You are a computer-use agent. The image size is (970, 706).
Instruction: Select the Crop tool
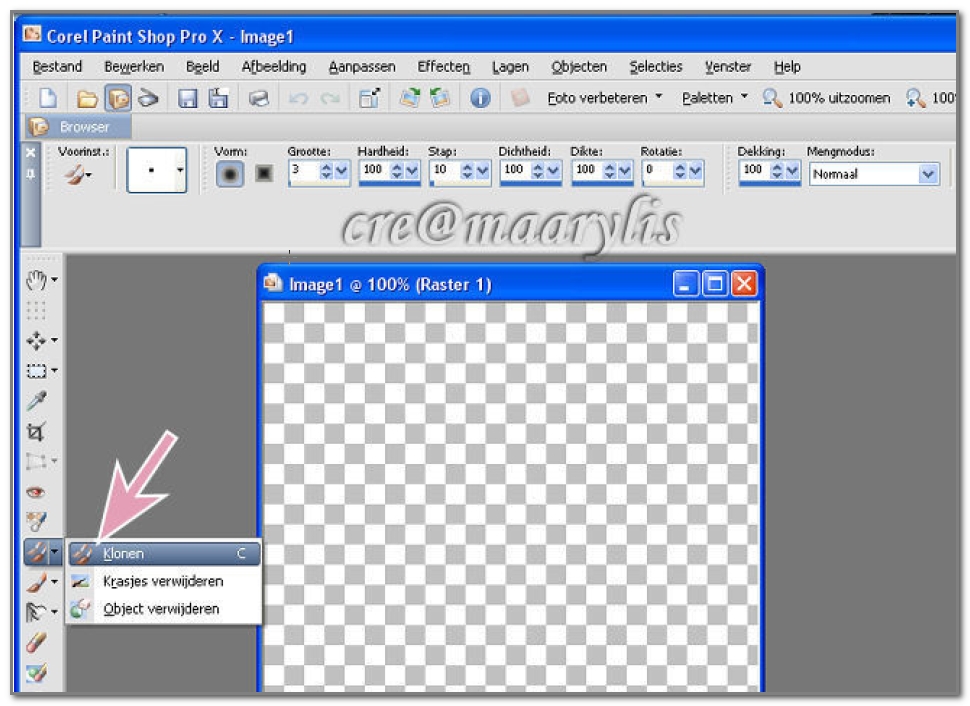click(x=36, y=431)
